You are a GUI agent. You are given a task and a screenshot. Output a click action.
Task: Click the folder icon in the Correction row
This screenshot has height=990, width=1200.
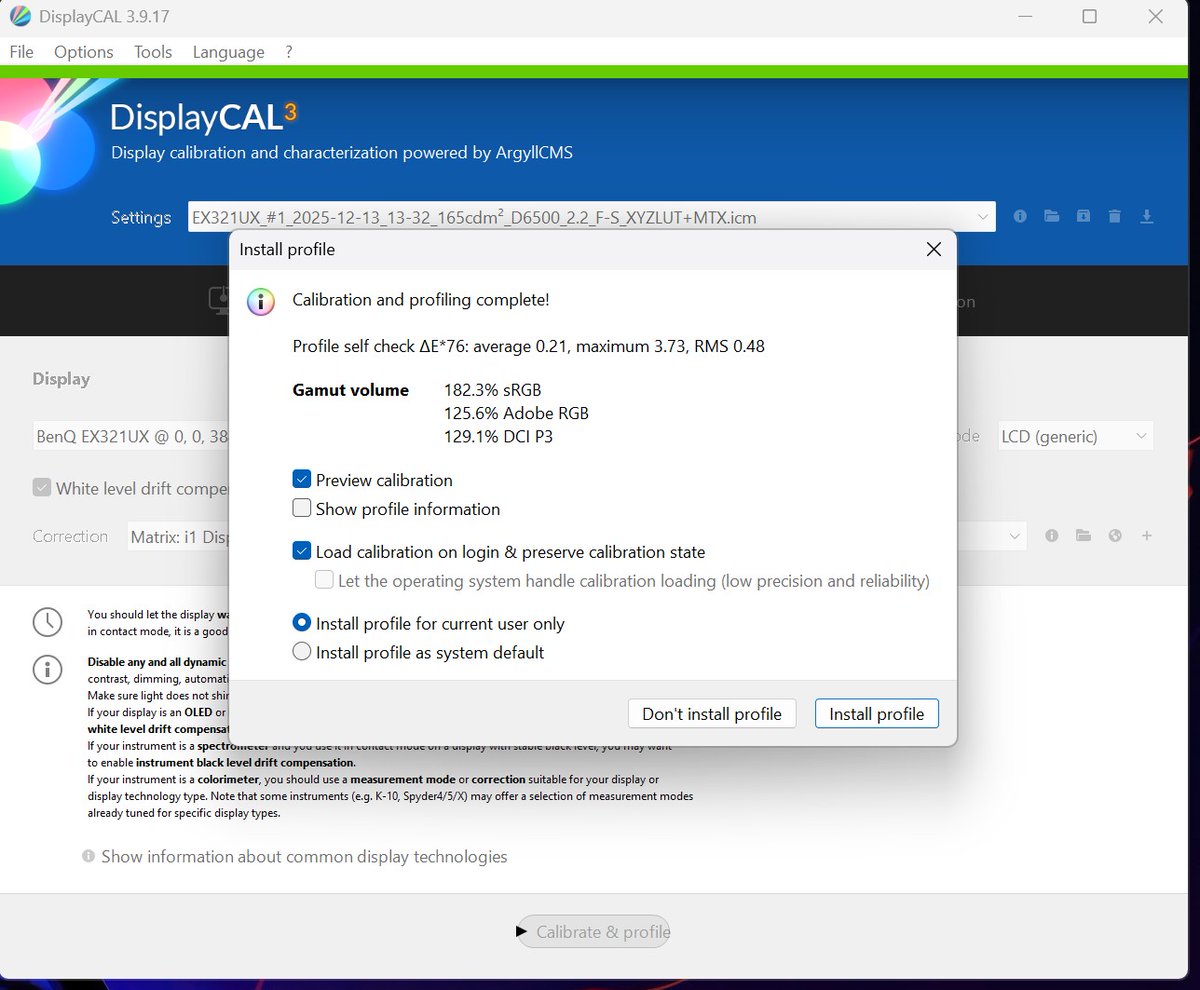(1083, 536)
